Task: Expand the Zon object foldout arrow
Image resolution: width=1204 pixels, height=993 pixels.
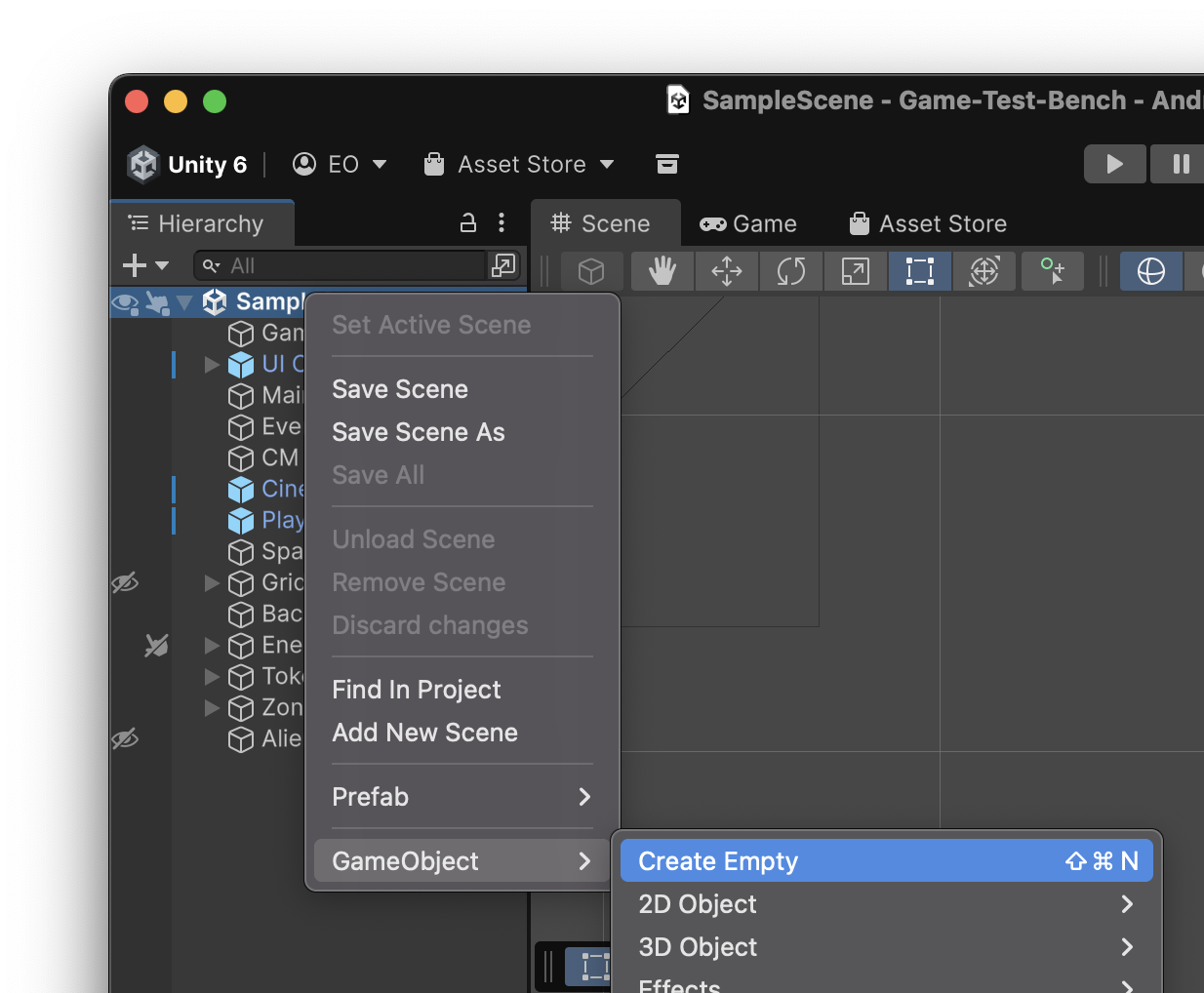Action: click(212, 708)
